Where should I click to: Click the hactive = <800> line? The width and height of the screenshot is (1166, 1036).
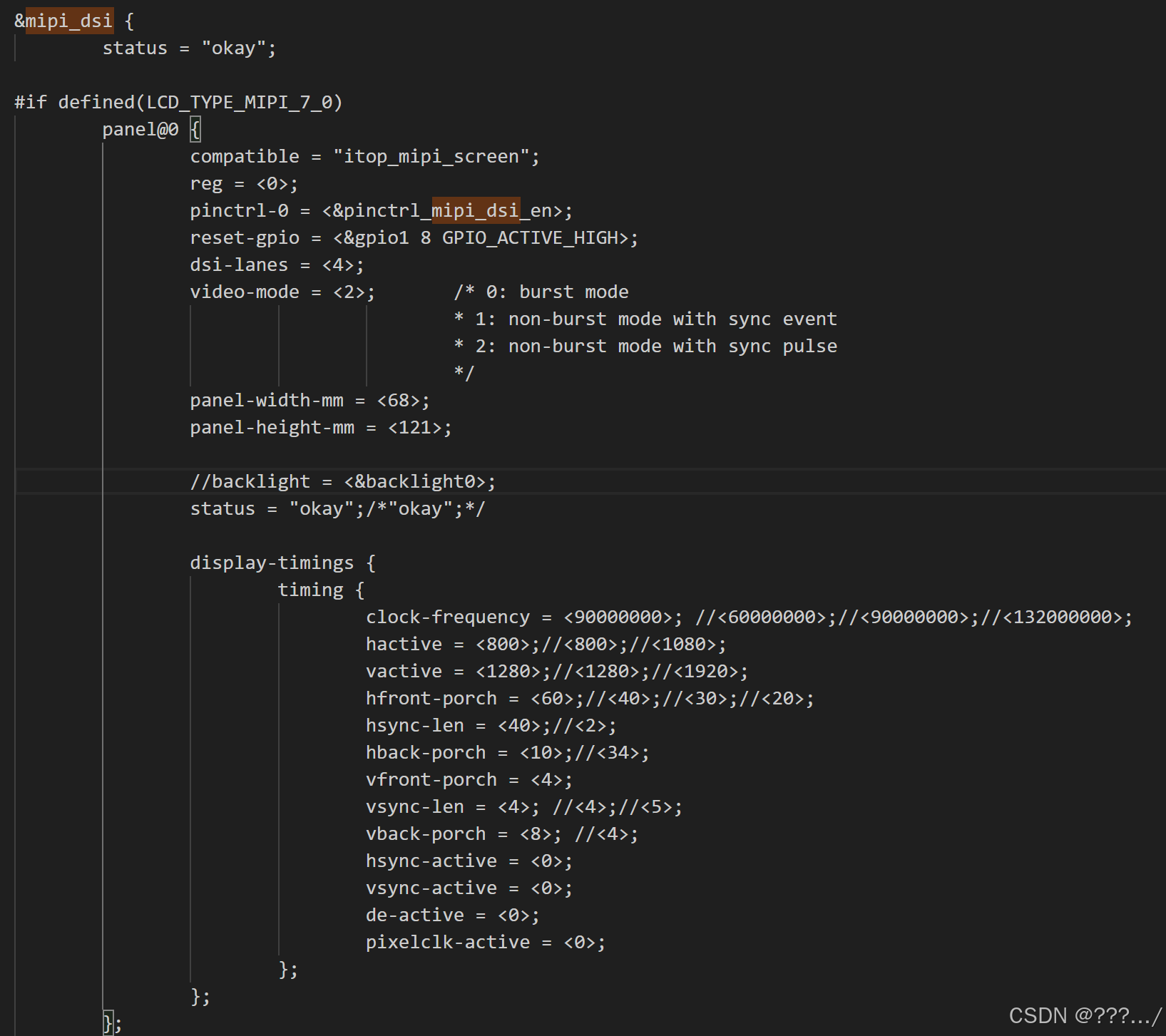pyautogui.click(x=546, y=644)
